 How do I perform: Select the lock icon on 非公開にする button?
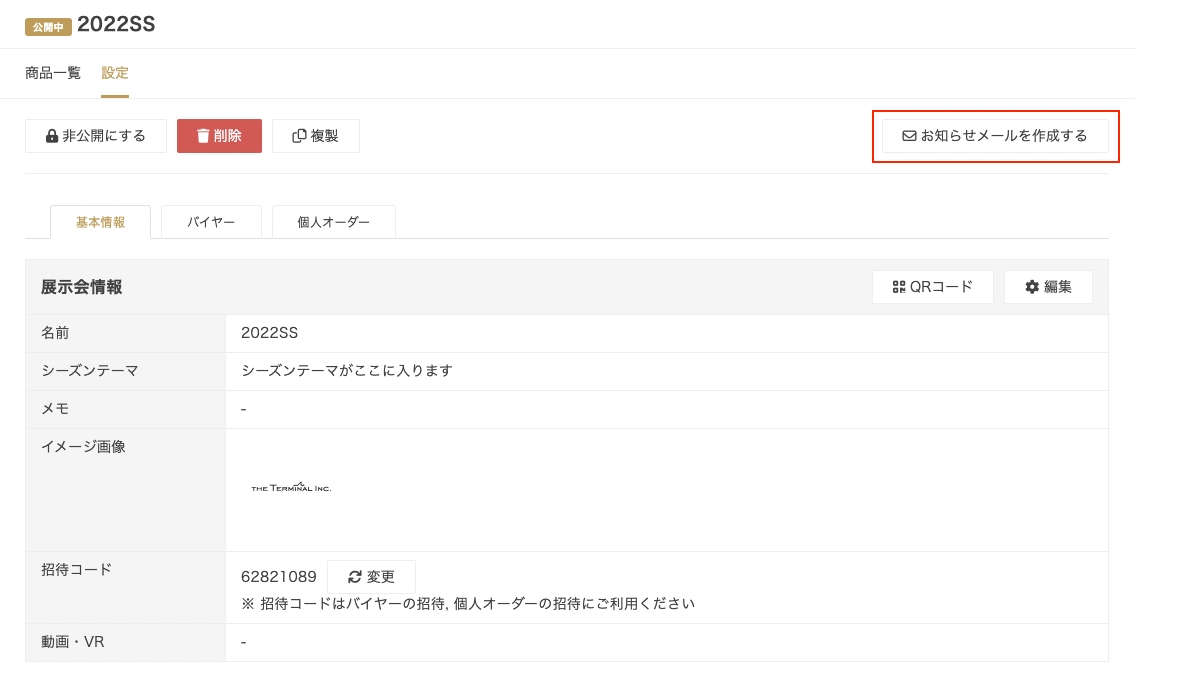[52, 136]
